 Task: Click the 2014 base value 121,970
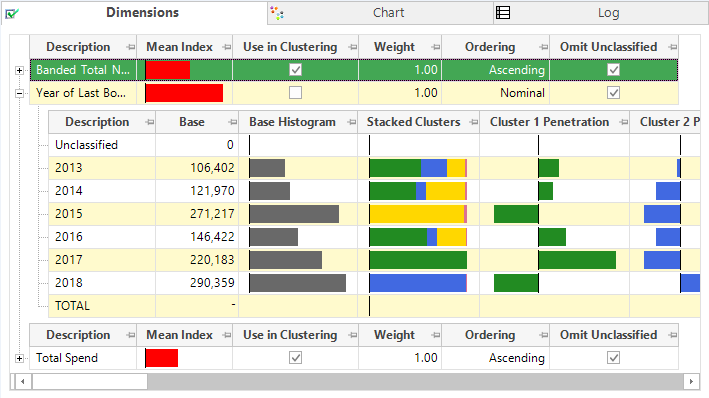(212, 191)
